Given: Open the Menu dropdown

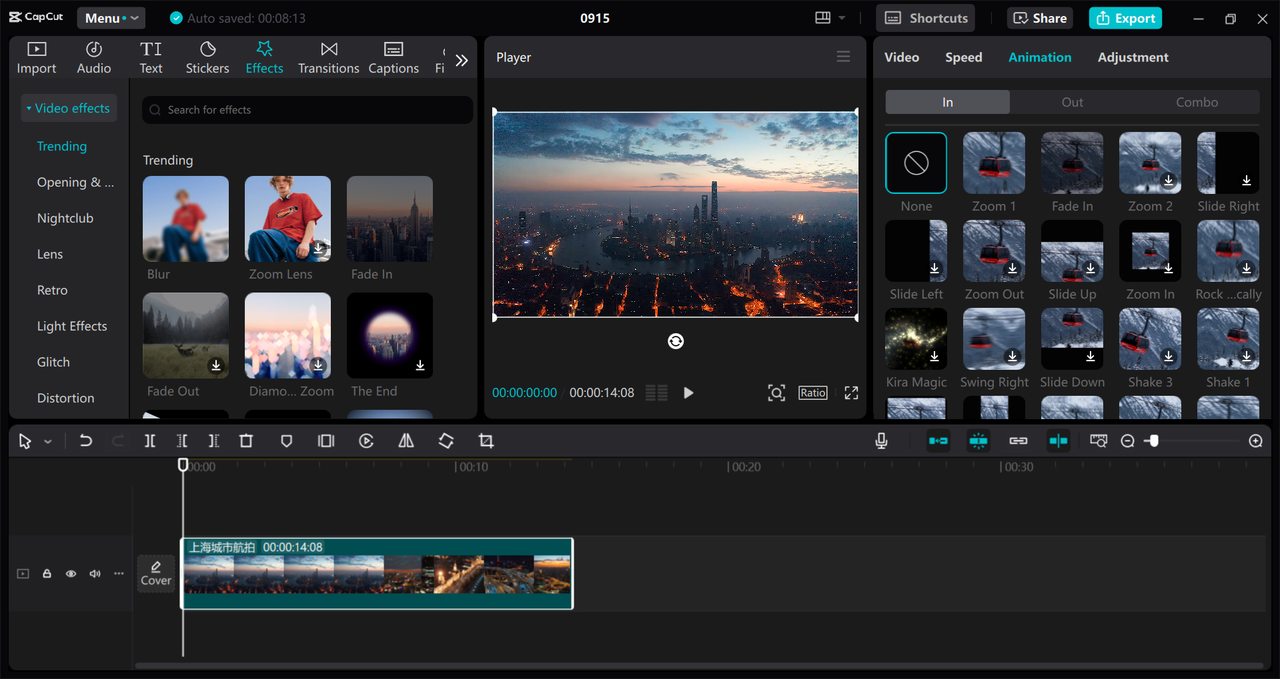Looking at the screenshot, I should (x=111, y=18).
